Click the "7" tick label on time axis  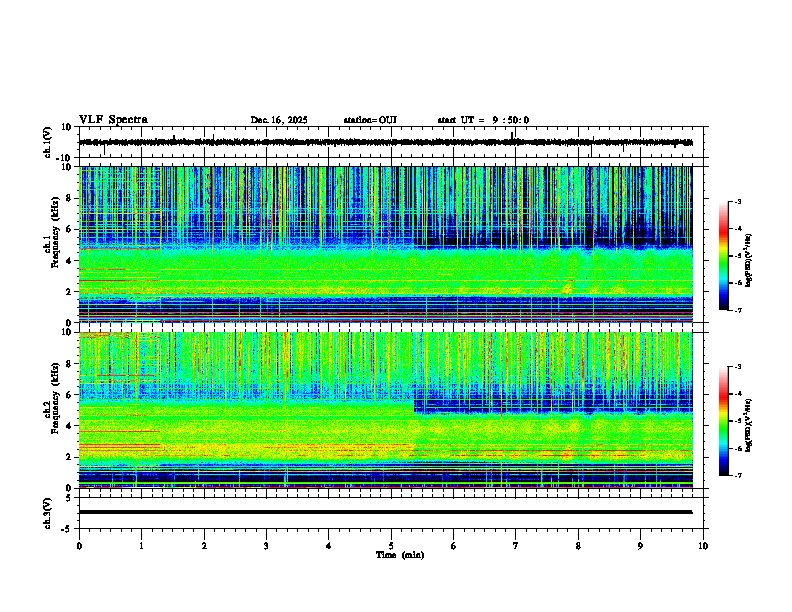point(515,546)
